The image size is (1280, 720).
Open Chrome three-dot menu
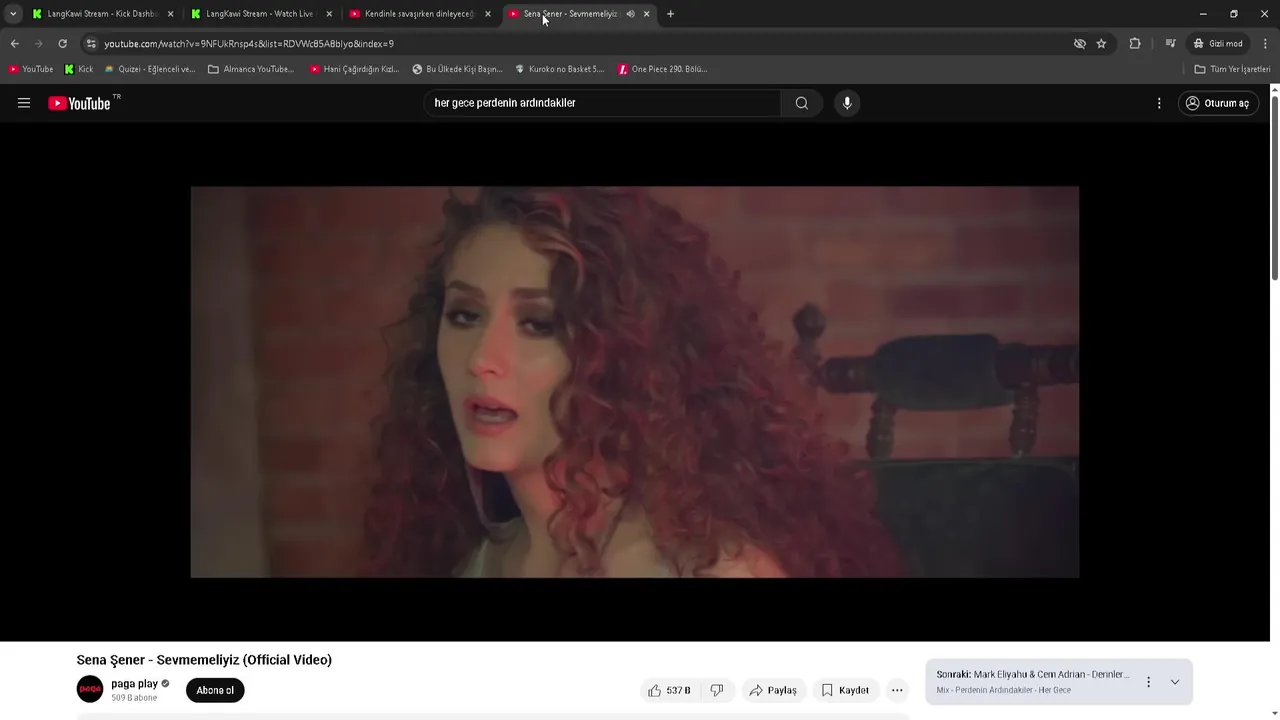(x=1266, y=44)
